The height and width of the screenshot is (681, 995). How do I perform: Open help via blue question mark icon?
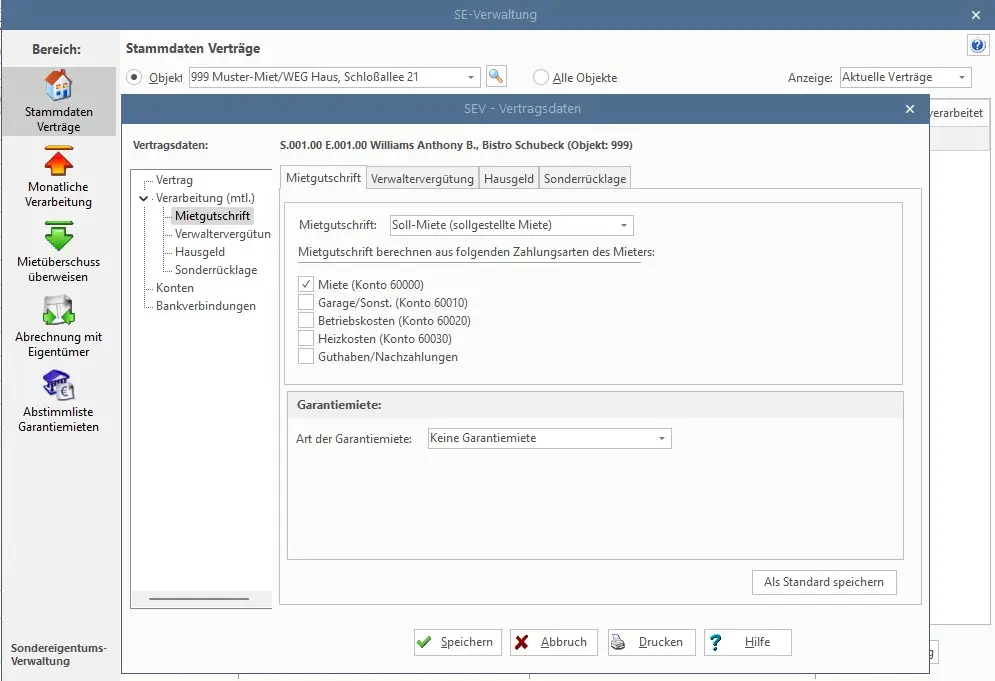click(x=978, y=46)
